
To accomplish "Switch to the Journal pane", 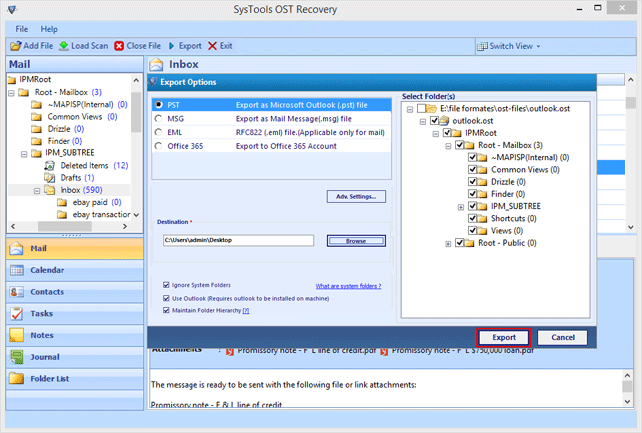I will (75, 357).
